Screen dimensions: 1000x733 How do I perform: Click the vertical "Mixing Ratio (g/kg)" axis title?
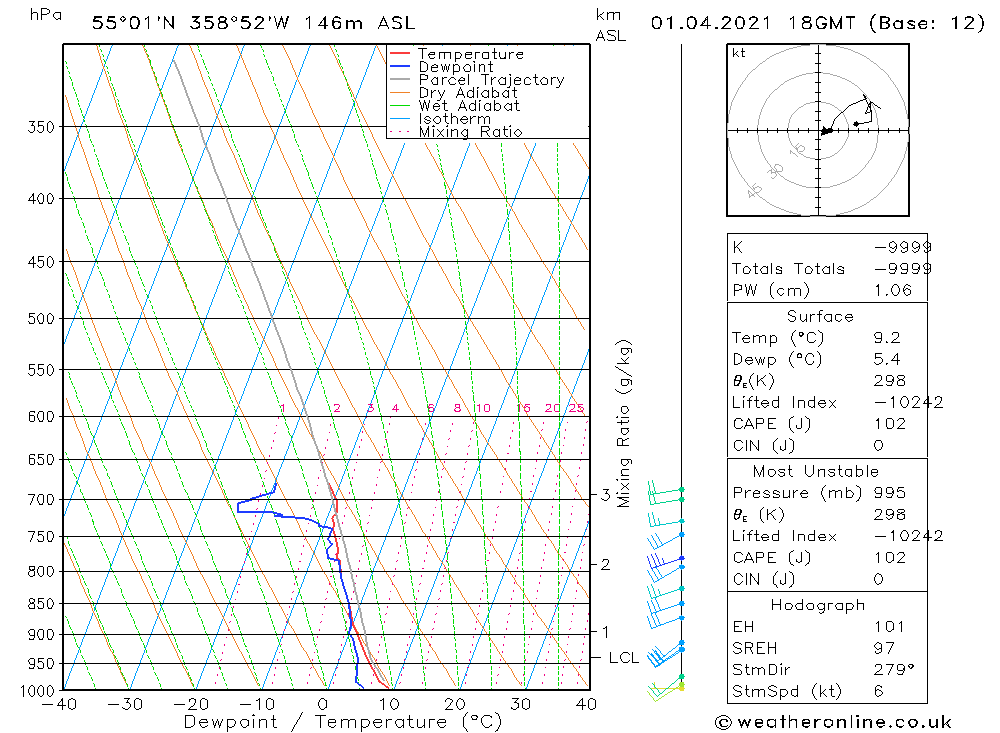click(624, 424)
